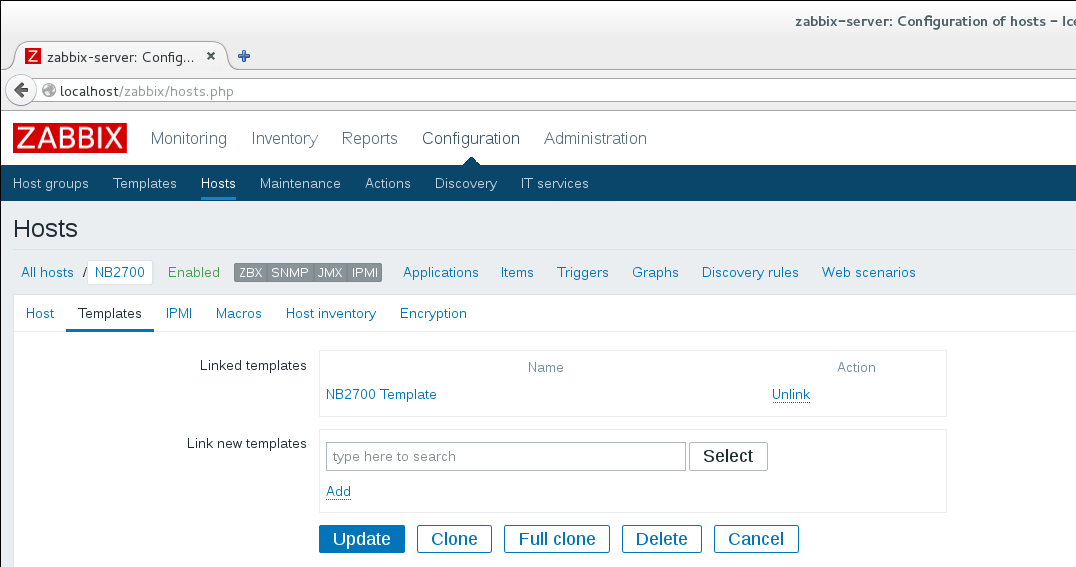Switch to the Host tab
The height and width of the screenshot is (567, 1076).
click(40, 313)
